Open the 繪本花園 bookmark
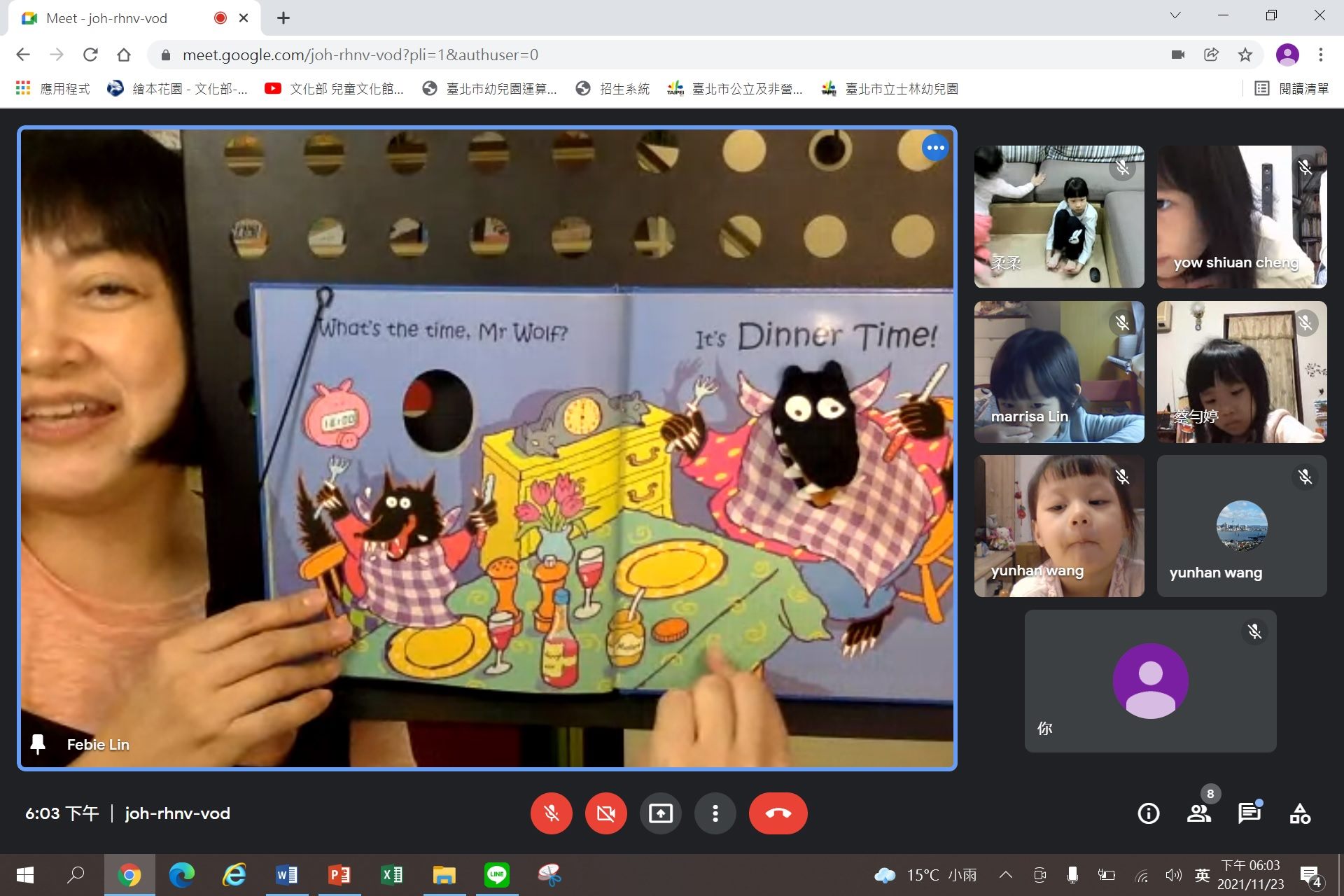Screen dimensions: 1344x896 [178, 89]
